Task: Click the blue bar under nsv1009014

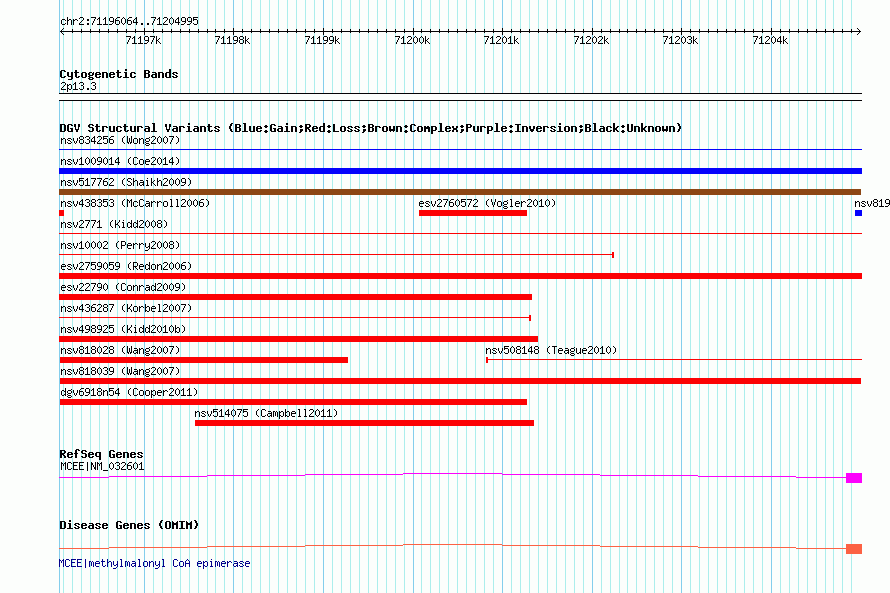Action: coord(460,171)
